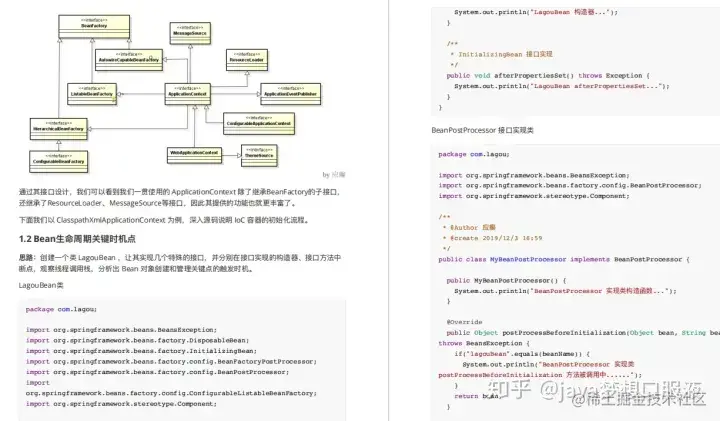Click the "public MyBeanPostProcessor() {" constructor line

pos(506,280)
